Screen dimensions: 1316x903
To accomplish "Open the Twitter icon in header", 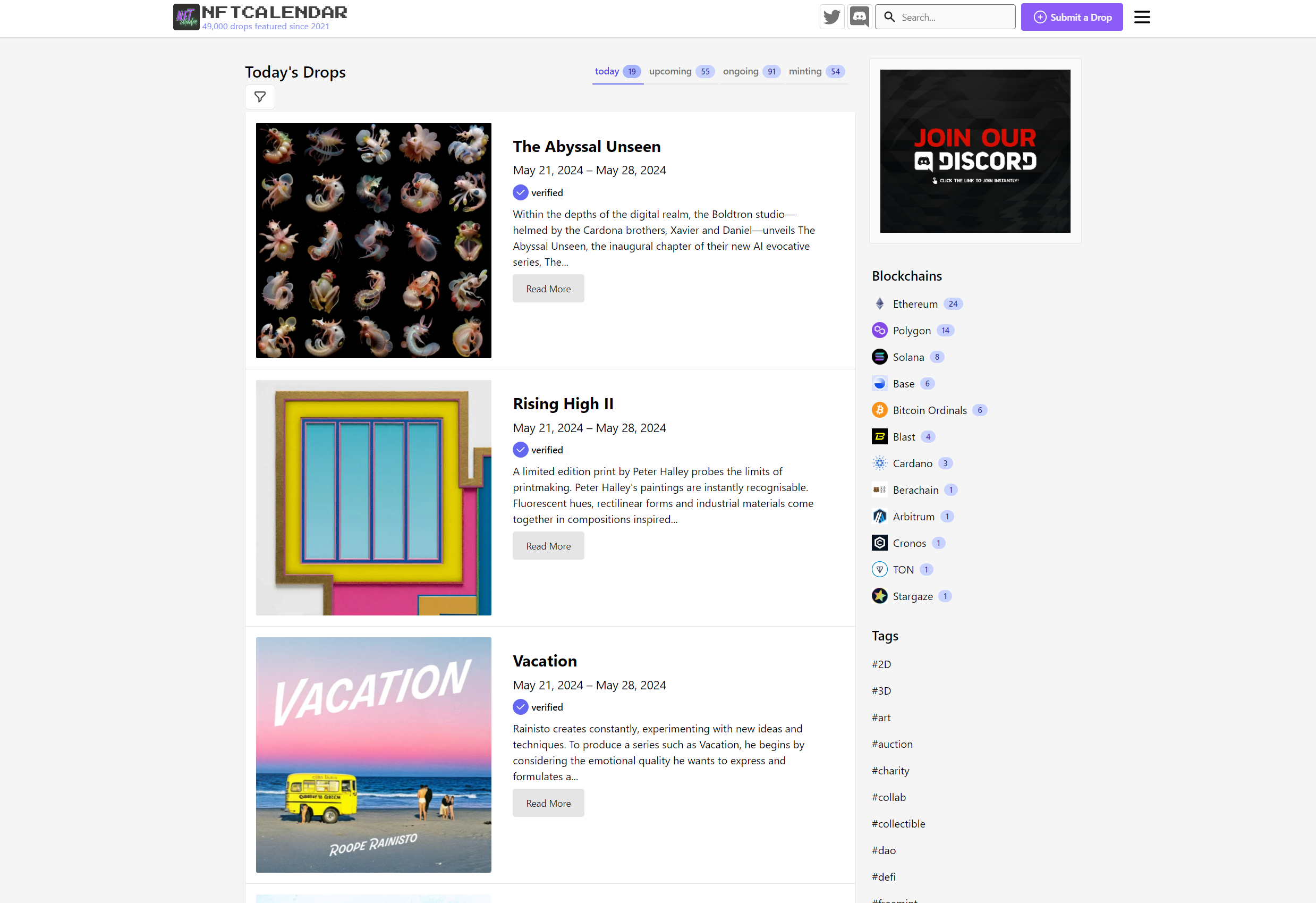I will [x=831, y=17].
